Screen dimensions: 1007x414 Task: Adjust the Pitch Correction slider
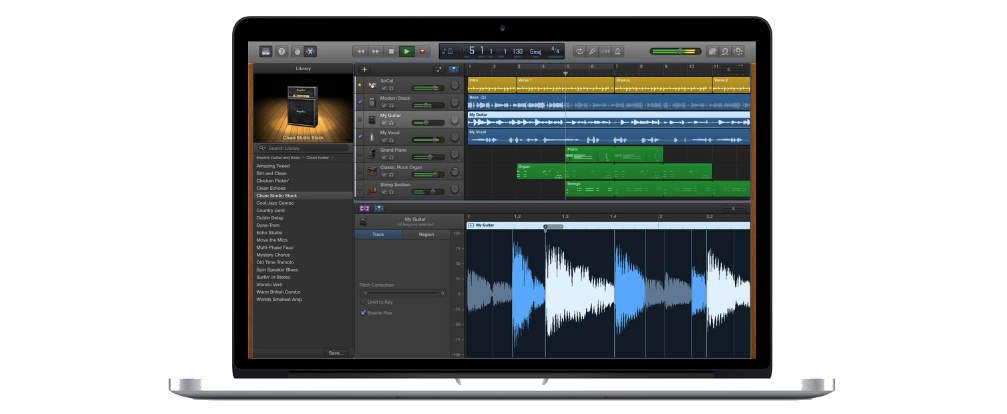[405, 293]
